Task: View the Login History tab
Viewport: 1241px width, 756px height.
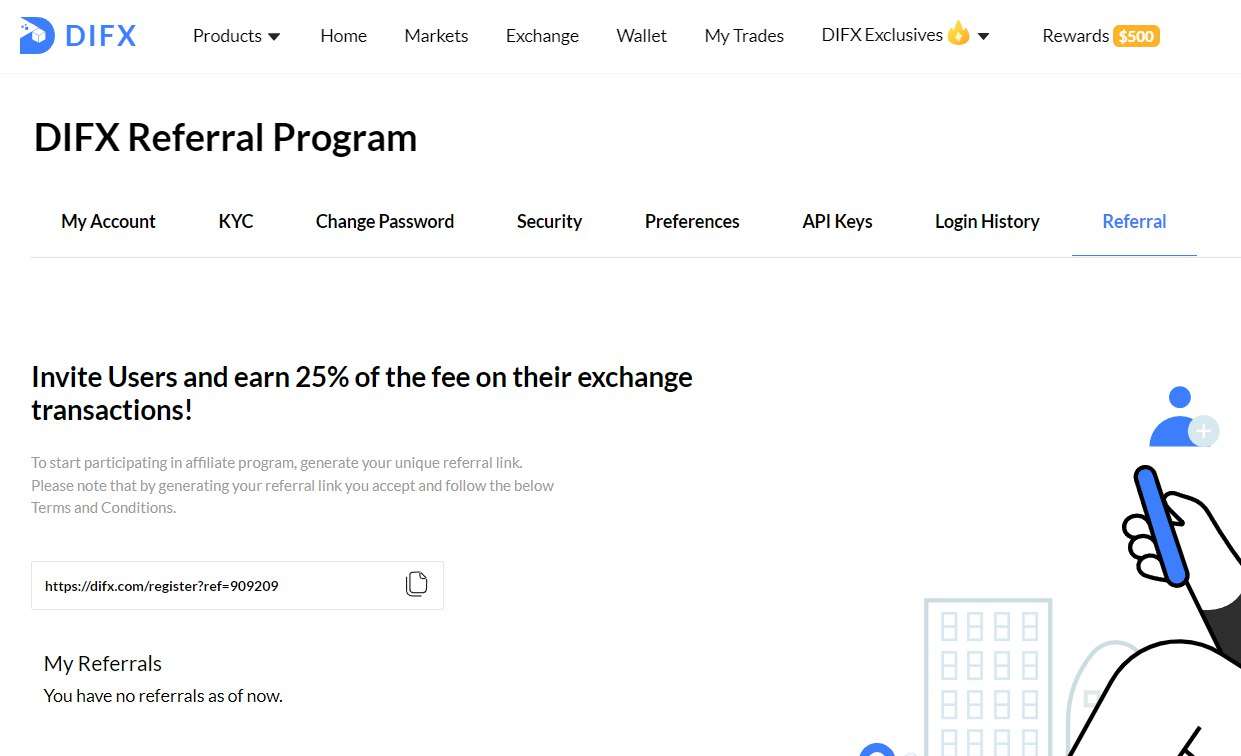Action: [x=987, y=221]
